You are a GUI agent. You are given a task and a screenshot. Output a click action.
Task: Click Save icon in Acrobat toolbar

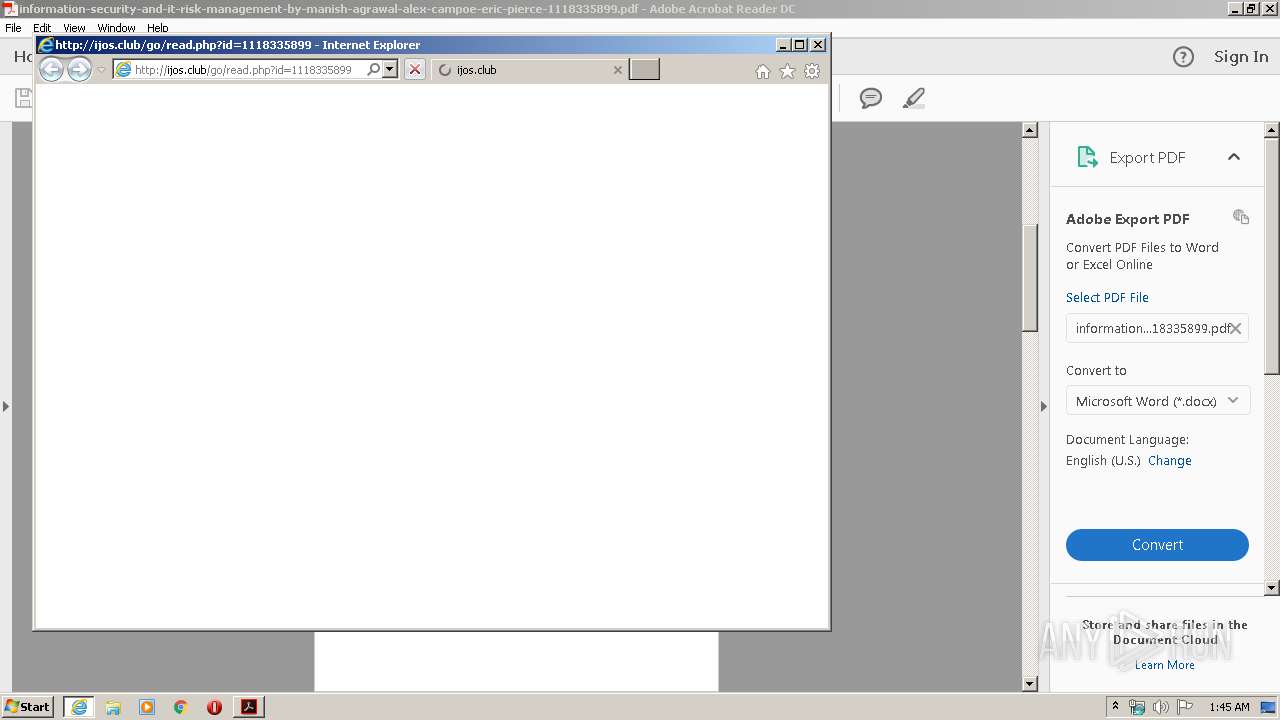coord(23,98)
